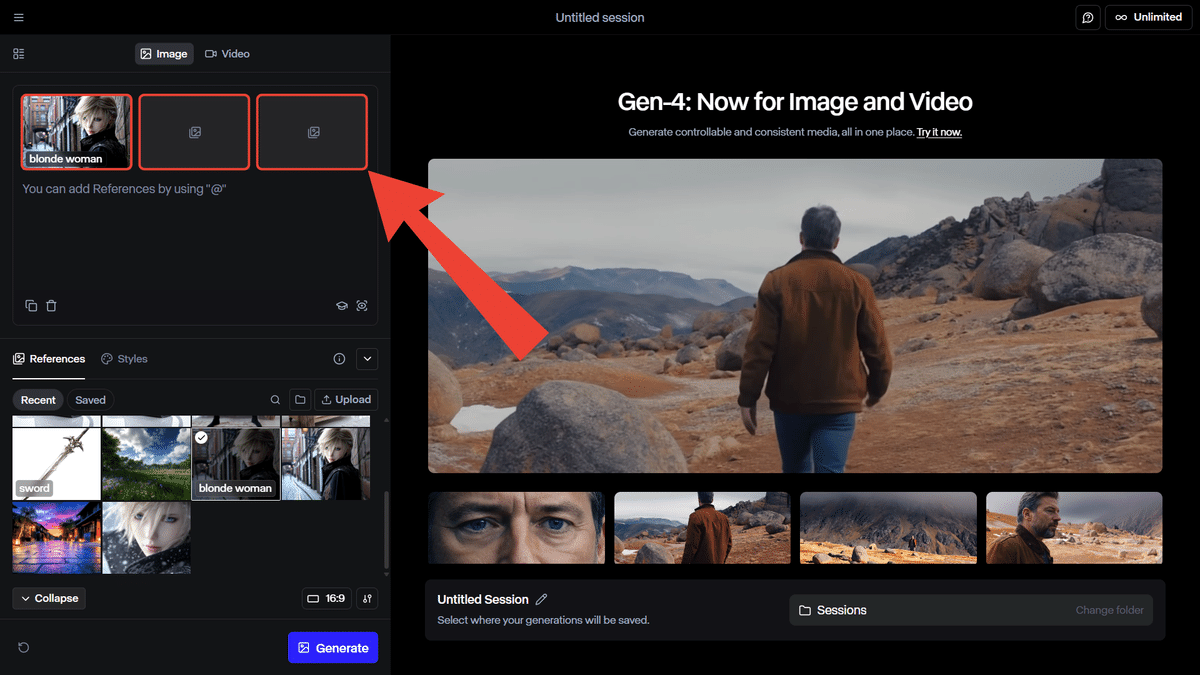Toggle the Saved references filter

click(x=90, y=400)
